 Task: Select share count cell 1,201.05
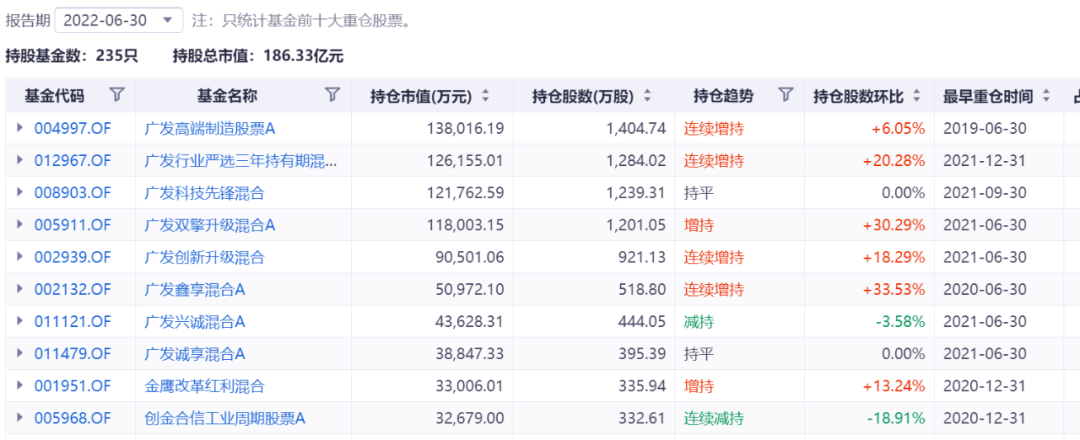pyautogui.click(x=638, y=225)
